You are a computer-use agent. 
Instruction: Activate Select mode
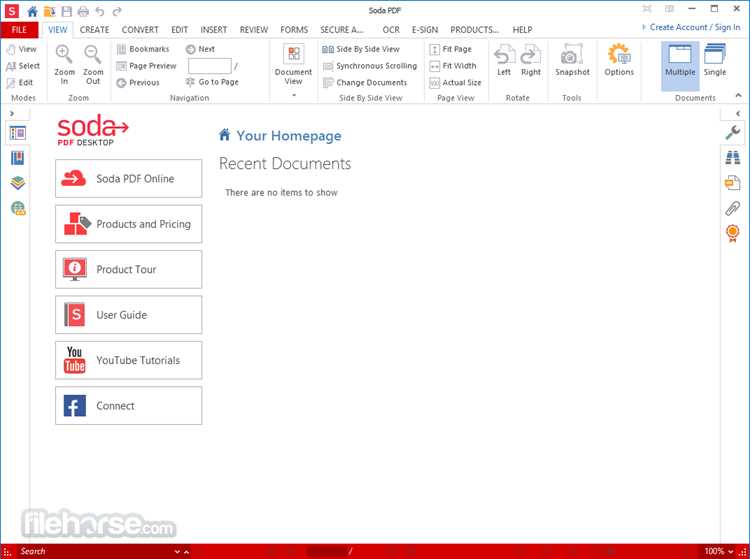tap(23, 66)
